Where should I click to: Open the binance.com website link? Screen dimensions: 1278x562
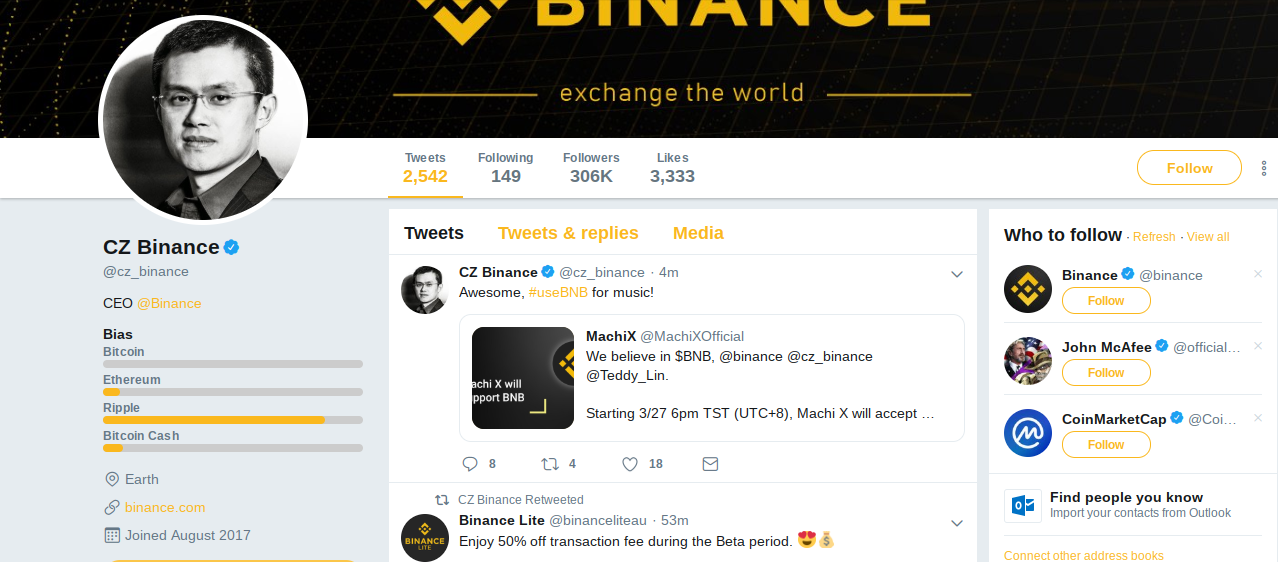[165, 507]
